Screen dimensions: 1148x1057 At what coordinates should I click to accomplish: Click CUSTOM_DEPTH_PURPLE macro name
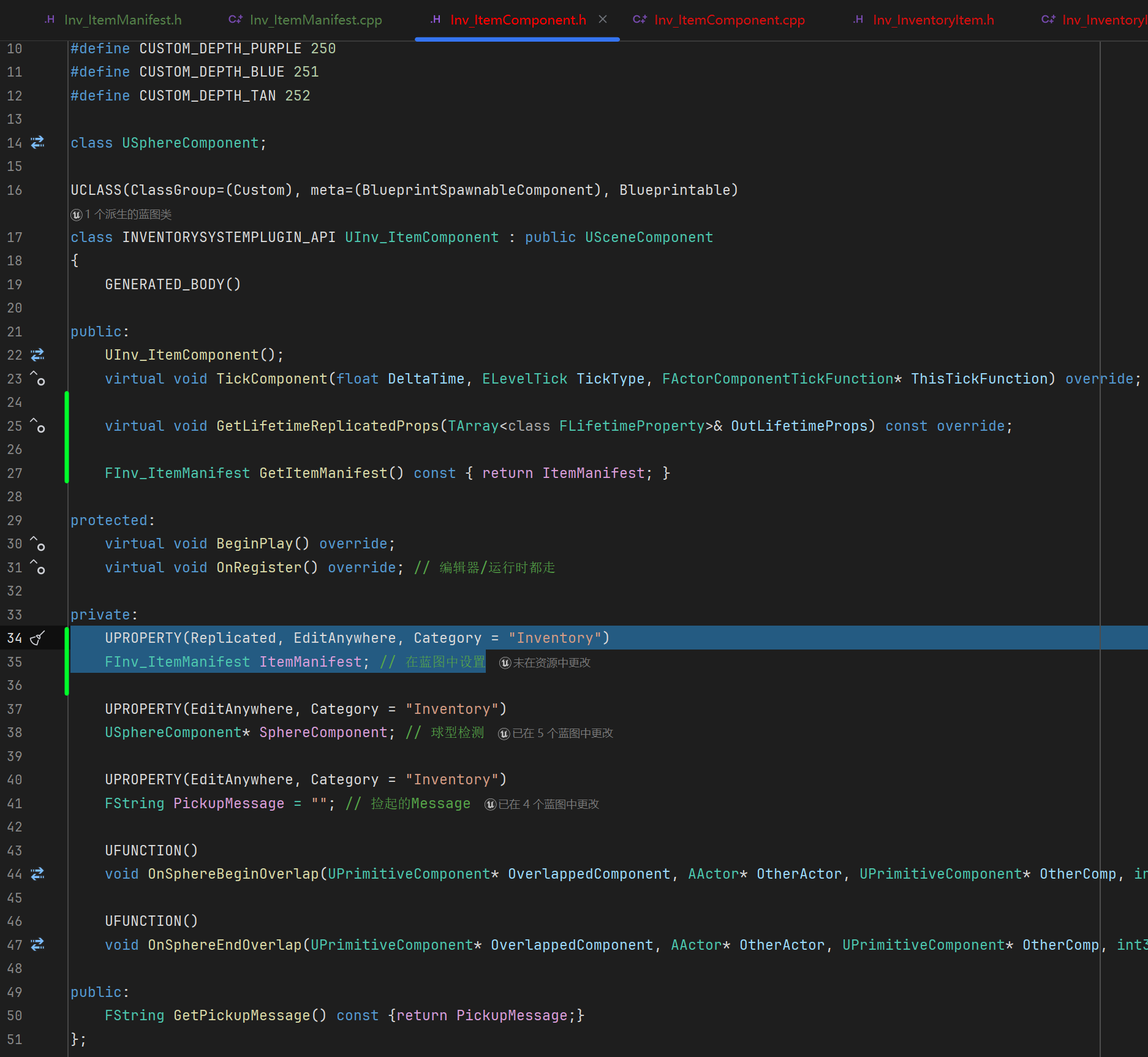pyautogui.click(x=221, y=48)
